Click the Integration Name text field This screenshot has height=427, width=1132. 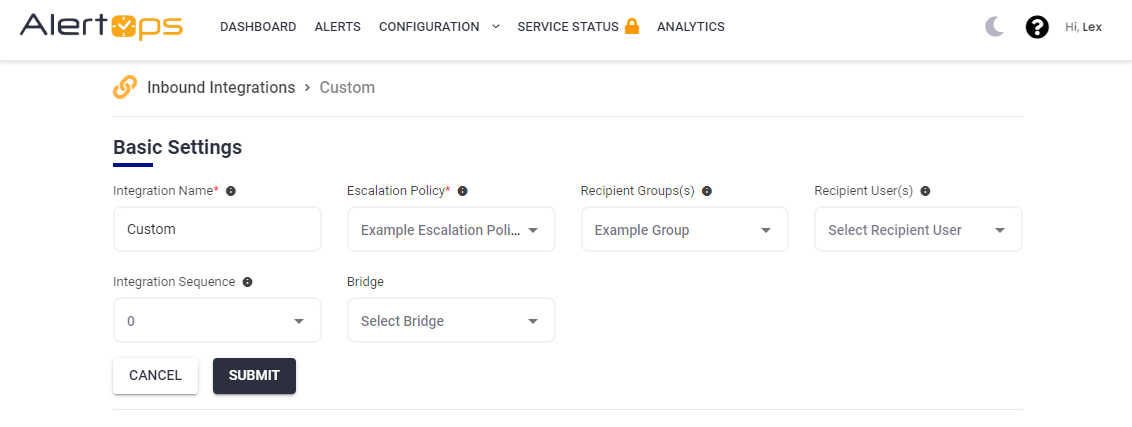click(217, 230)
